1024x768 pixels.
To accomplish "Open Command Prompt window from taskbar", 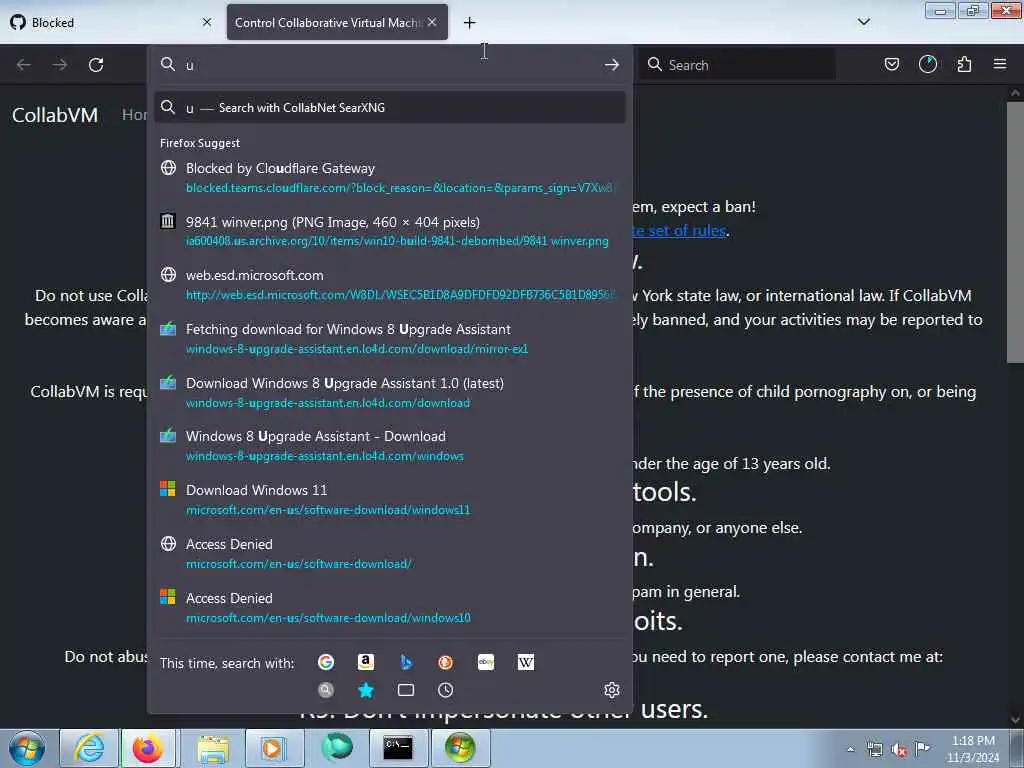I will [398, 748].
